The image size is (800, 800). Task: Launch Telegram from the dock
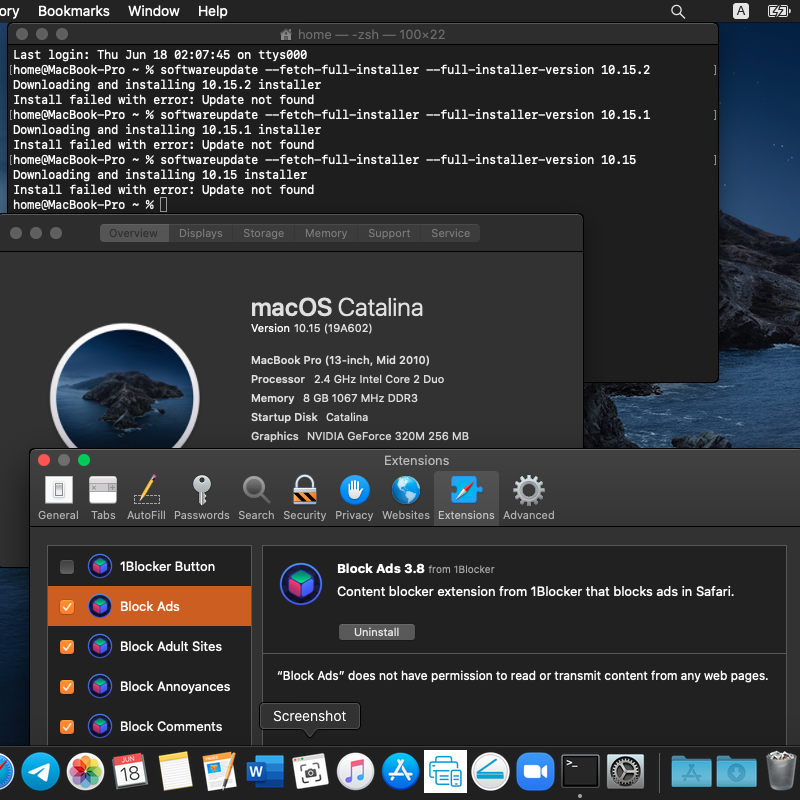pyautogui.click(x=40, y=771)
